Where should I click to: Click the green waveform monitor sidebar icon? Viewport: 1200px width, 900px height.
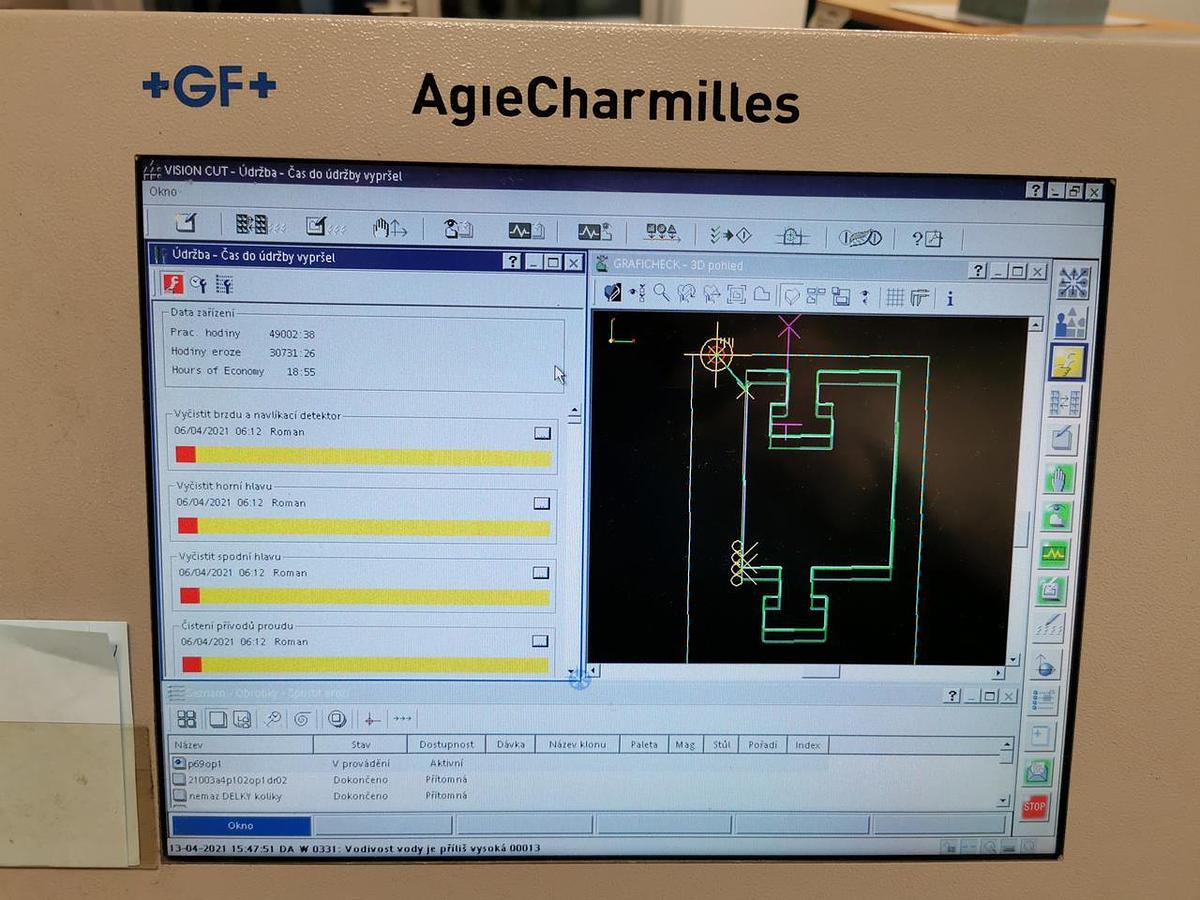point(1053,553)
